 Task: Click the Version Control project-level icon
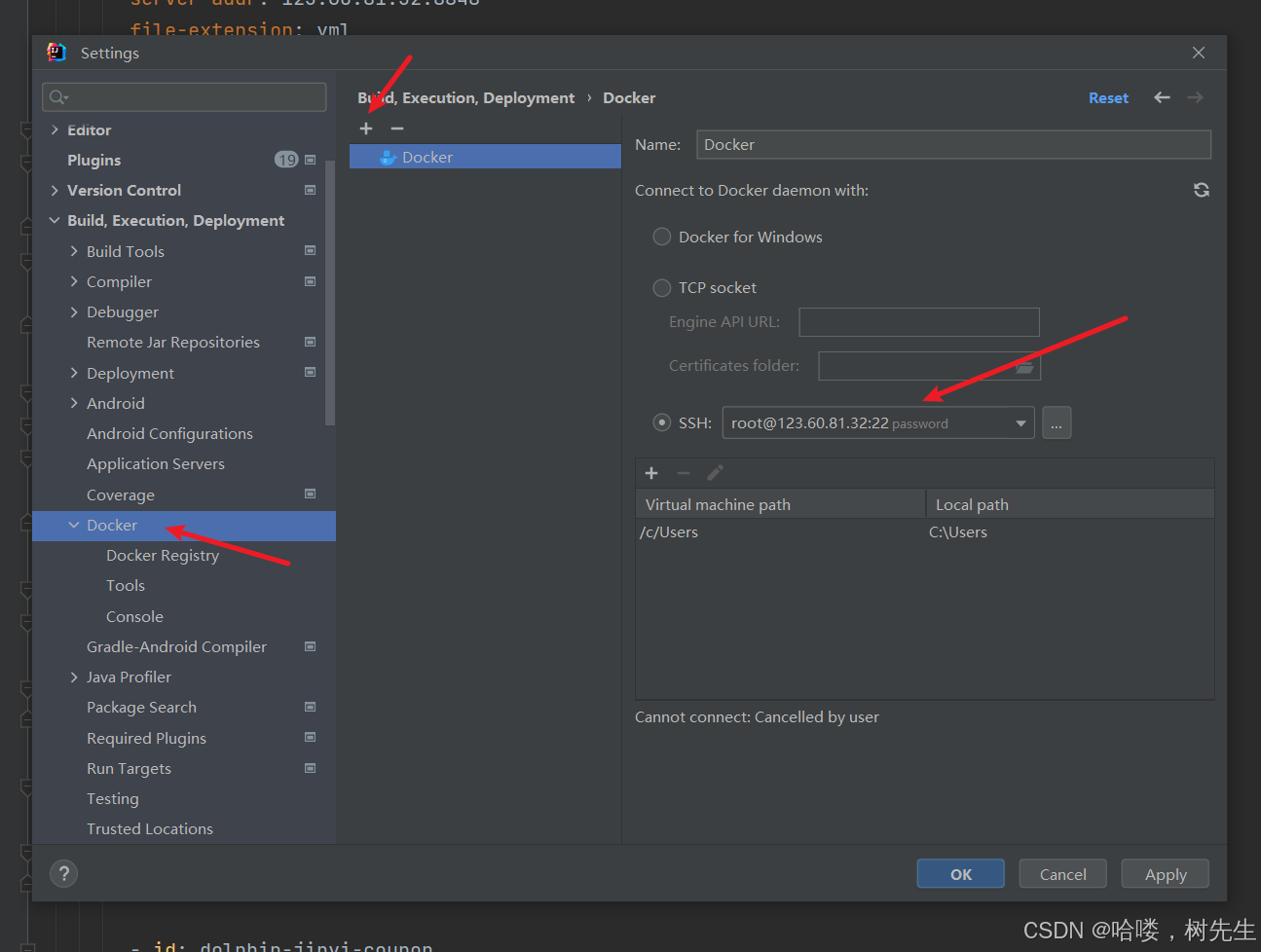pos(311,190)
